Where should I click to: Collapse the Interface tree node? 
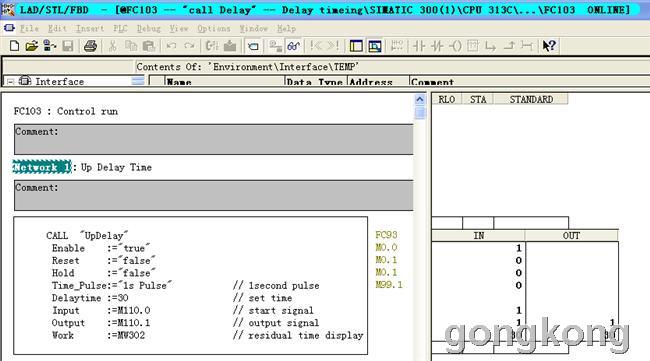pyautogui.click(x=10, y=82)
